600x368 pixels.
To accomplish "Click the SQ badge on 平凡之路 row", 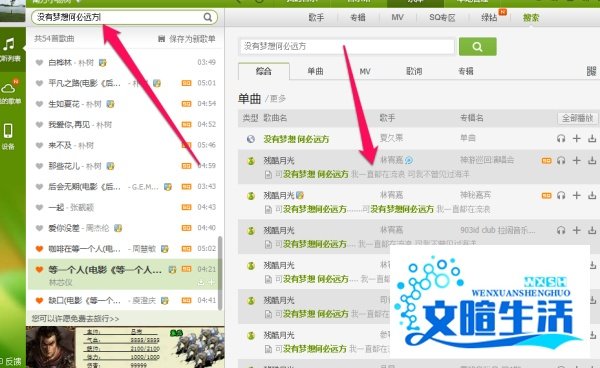I will click(186, 83).
